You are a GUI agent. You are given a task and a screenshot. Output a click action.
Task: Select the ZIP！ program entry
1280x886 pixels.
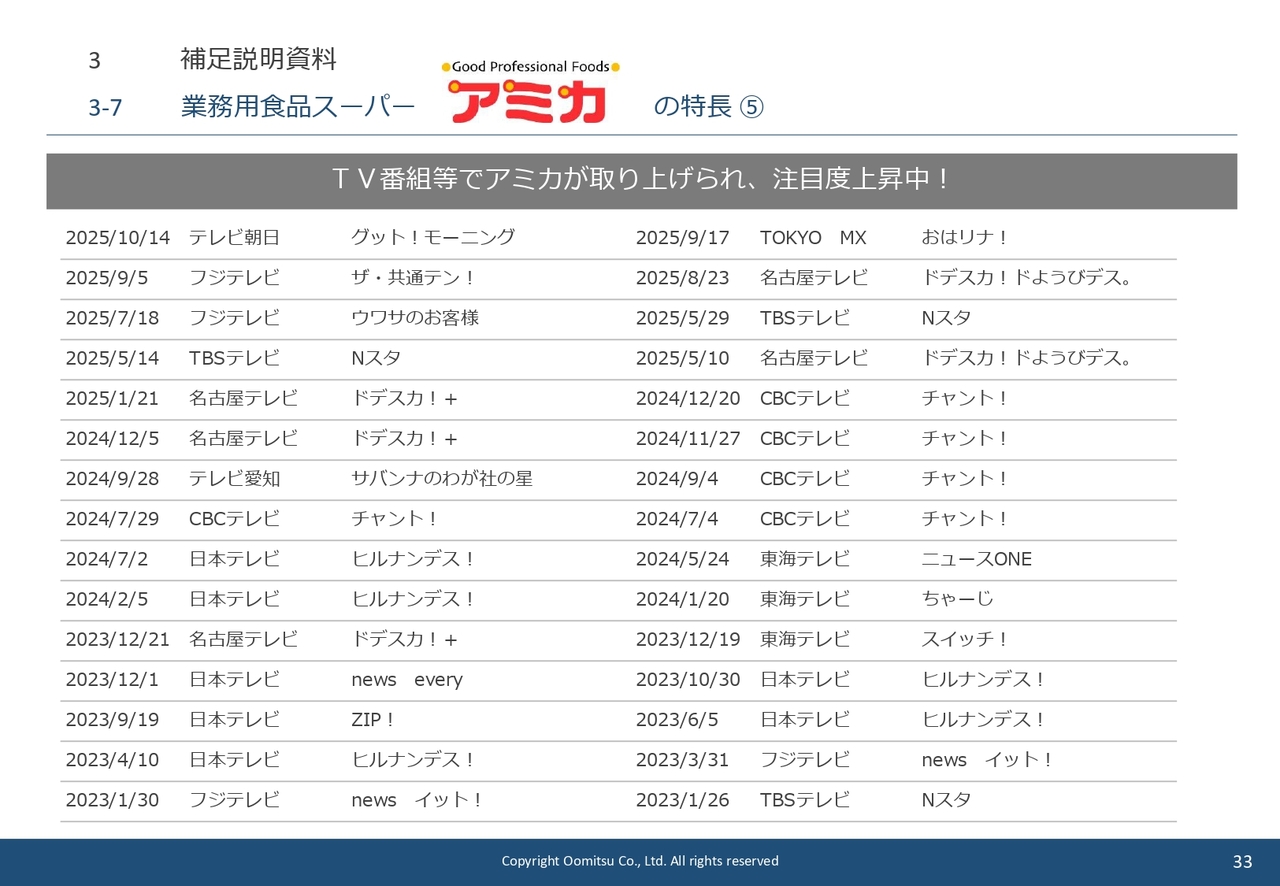(x=373, y=720)
